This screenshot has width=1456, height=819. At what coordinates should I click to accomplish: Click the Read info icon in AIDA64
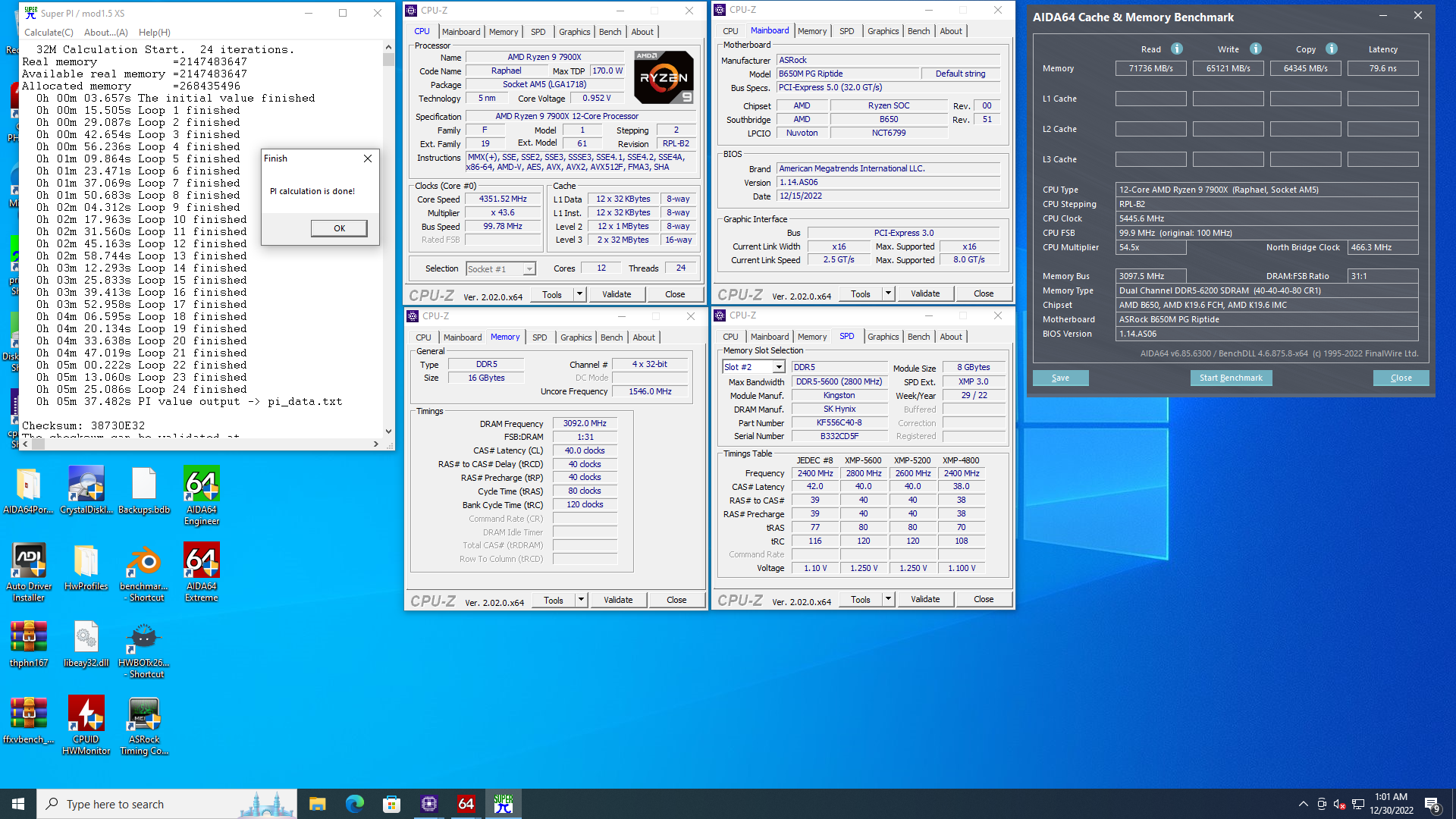[x=1177, y=49]
